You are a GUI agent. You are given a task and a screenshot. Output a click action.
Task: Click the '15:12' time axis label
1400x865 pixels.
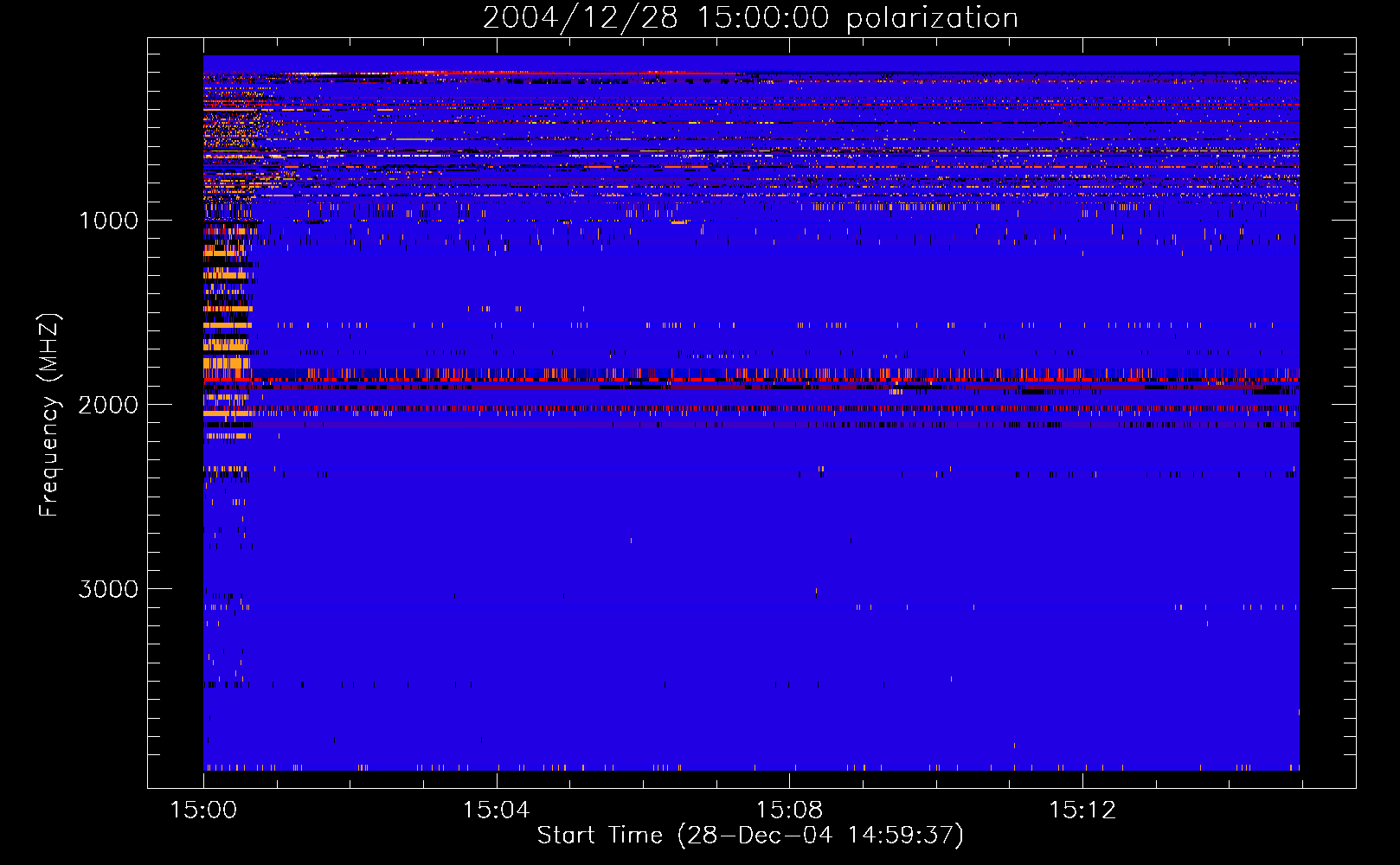pyautogui.click(x=1082, y=811)
